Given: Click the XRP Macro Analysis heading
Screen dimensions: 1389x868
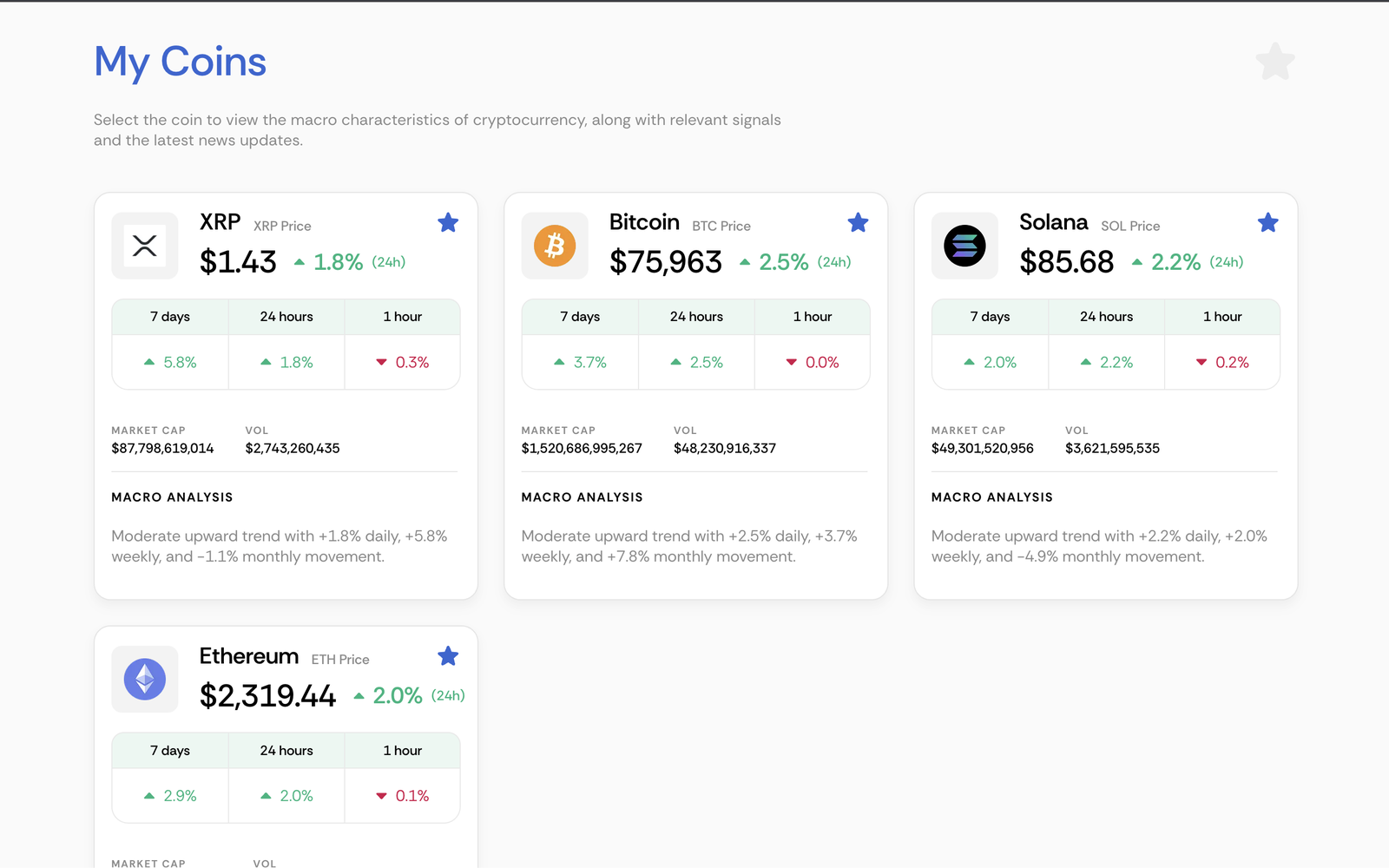Looking at the screenshot, I should [x=172, y=497].
